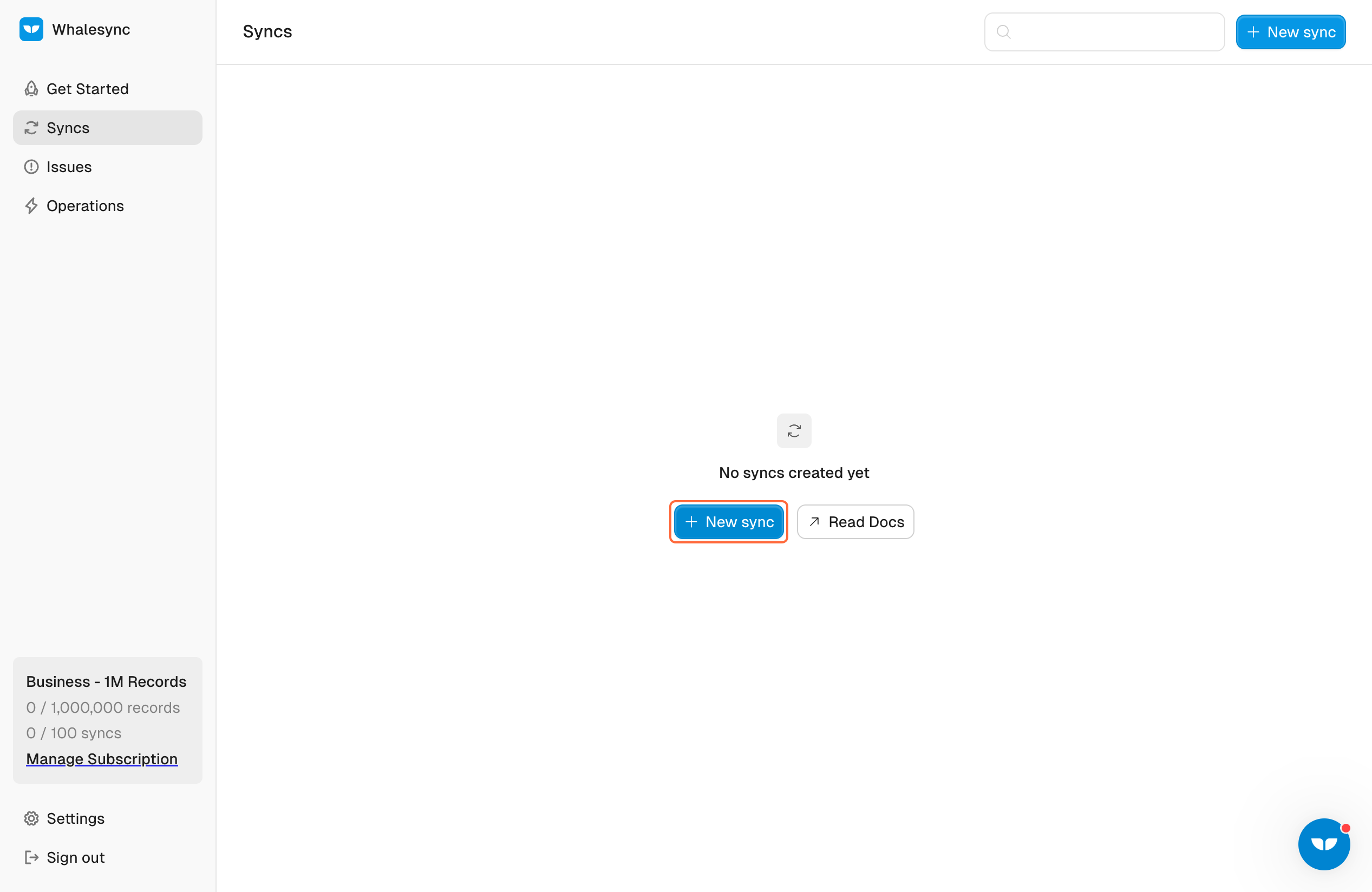Click the Sign out arrow icon
The image size is (1372, 892).
[31, 857]
